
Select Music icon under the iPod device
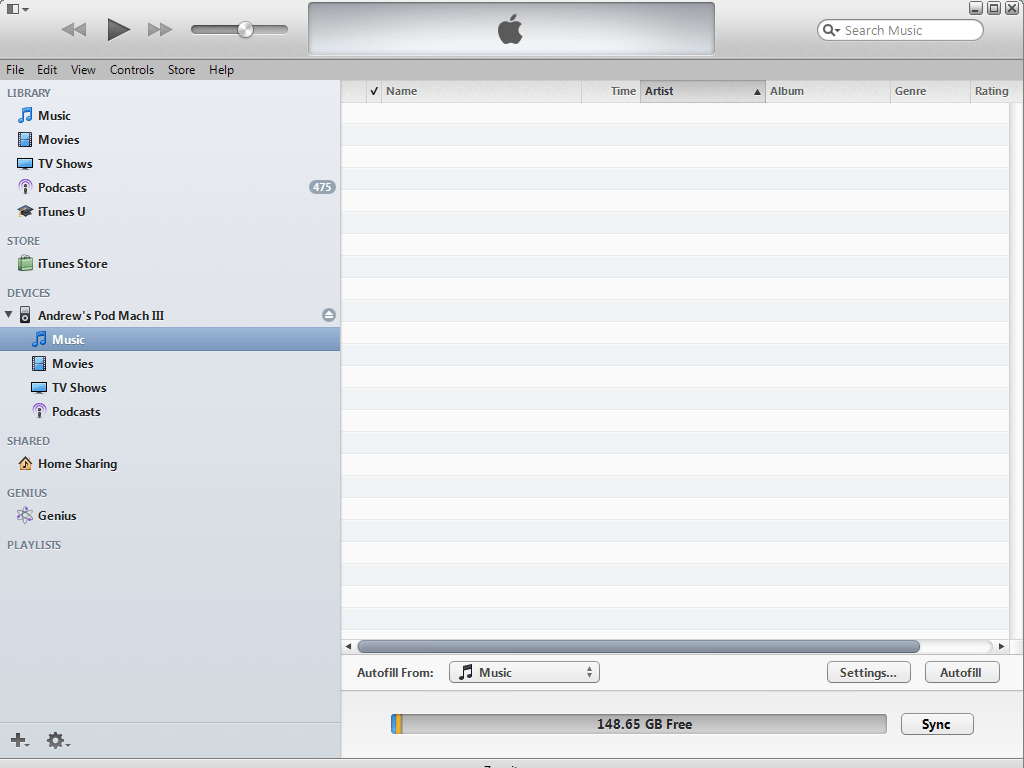click(39, 339)
